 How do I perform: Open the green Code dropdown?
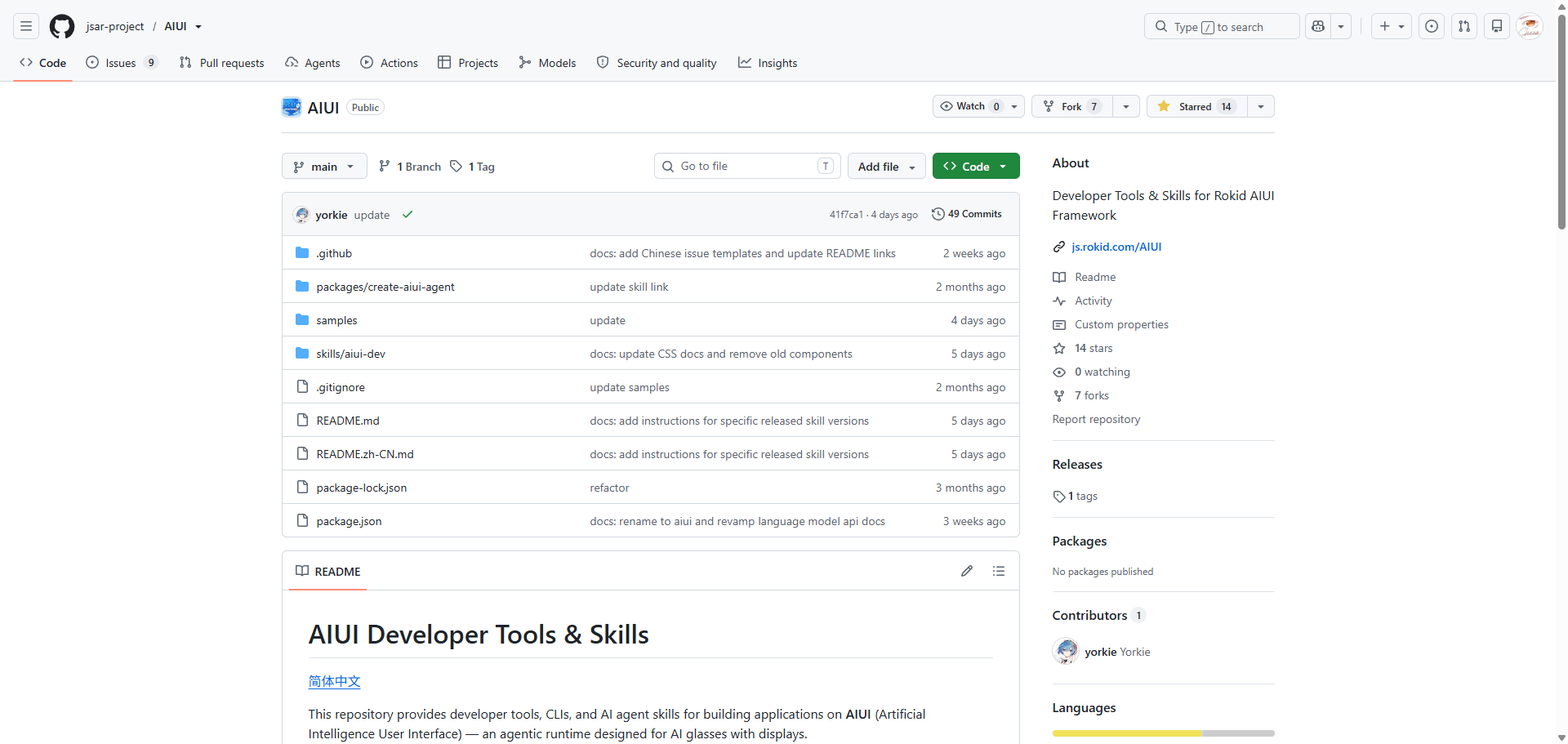[x=976, y=167]
